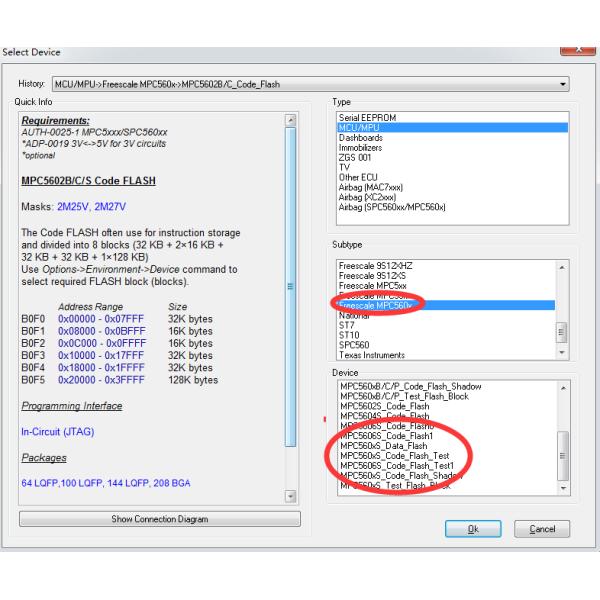Click Subtype list scroll-down arrow

pos(561,354)
